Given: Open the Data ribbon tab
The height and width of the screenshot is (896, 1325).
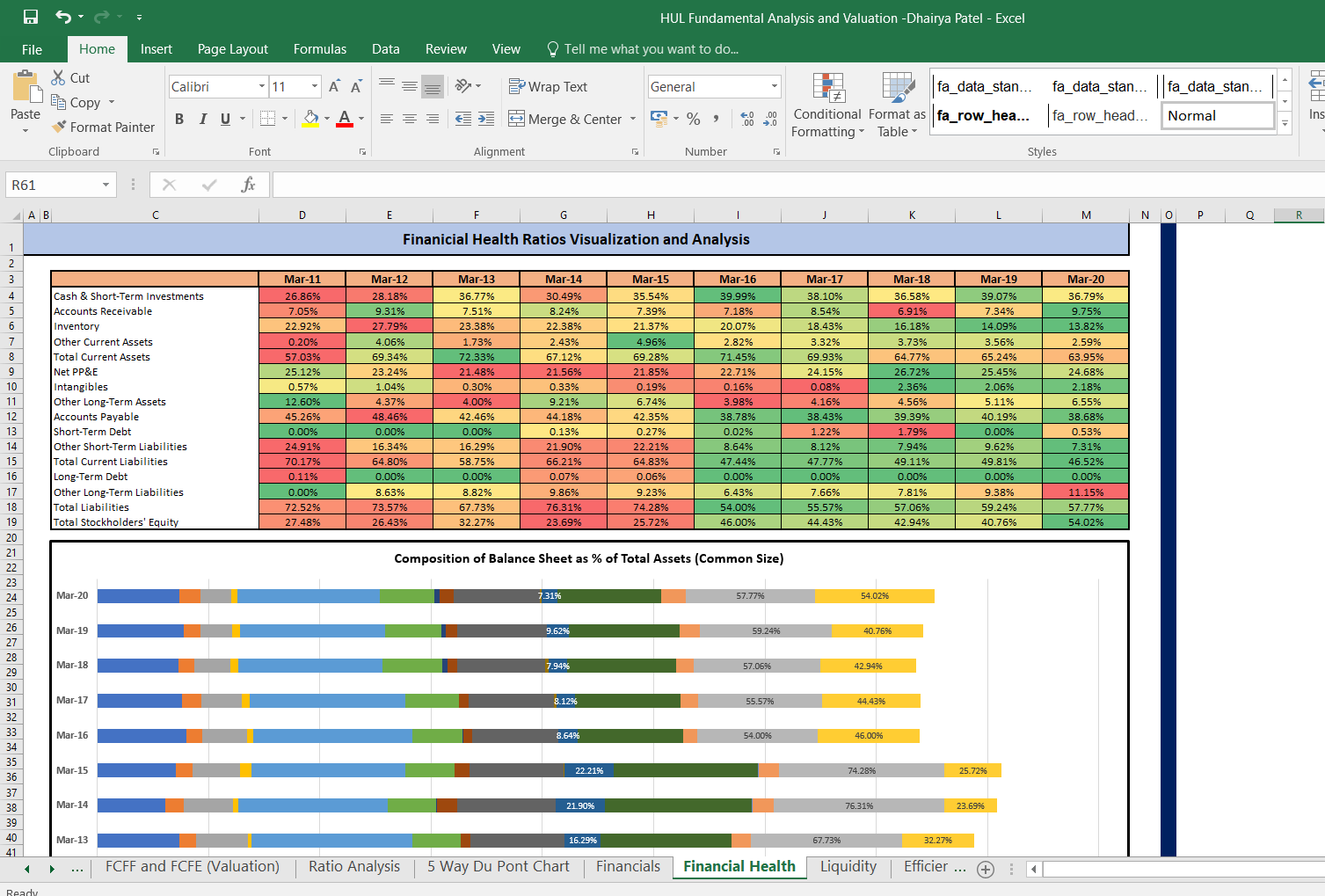Looking at the screenshot, I should point(385,49).
